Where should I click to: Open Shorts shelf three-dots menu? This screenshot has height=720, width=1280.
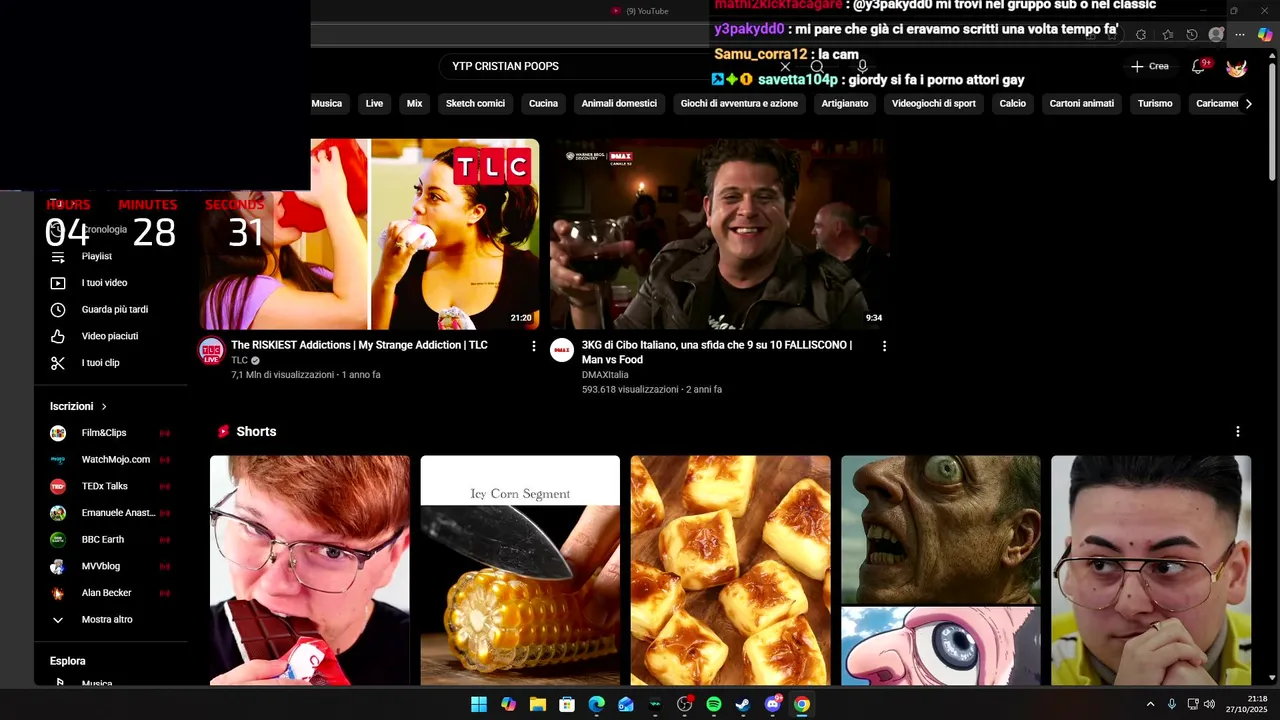[x=1238, y=432]
